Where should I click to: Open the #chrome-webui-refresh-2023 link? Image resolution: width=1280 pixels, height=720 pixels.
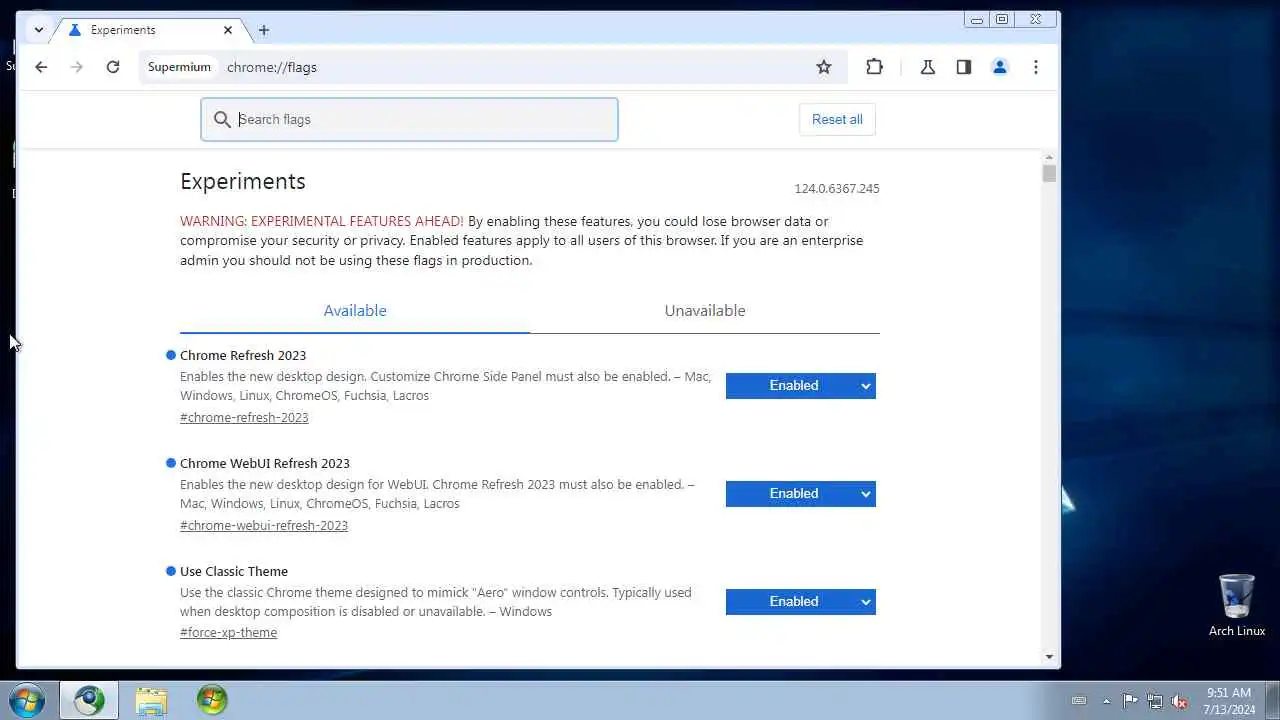pyautogui.click(x=264, y=526)
